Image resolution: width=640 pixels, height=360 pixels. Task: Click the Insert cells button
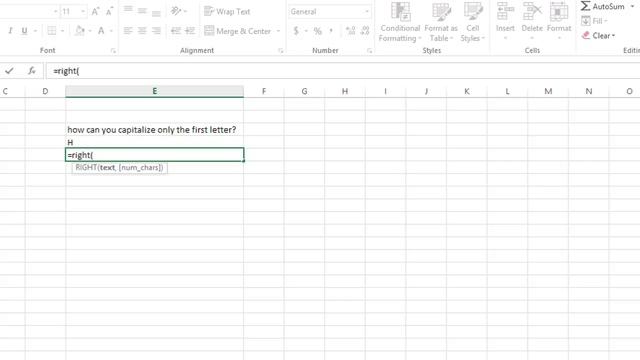[x=505, y=20]
